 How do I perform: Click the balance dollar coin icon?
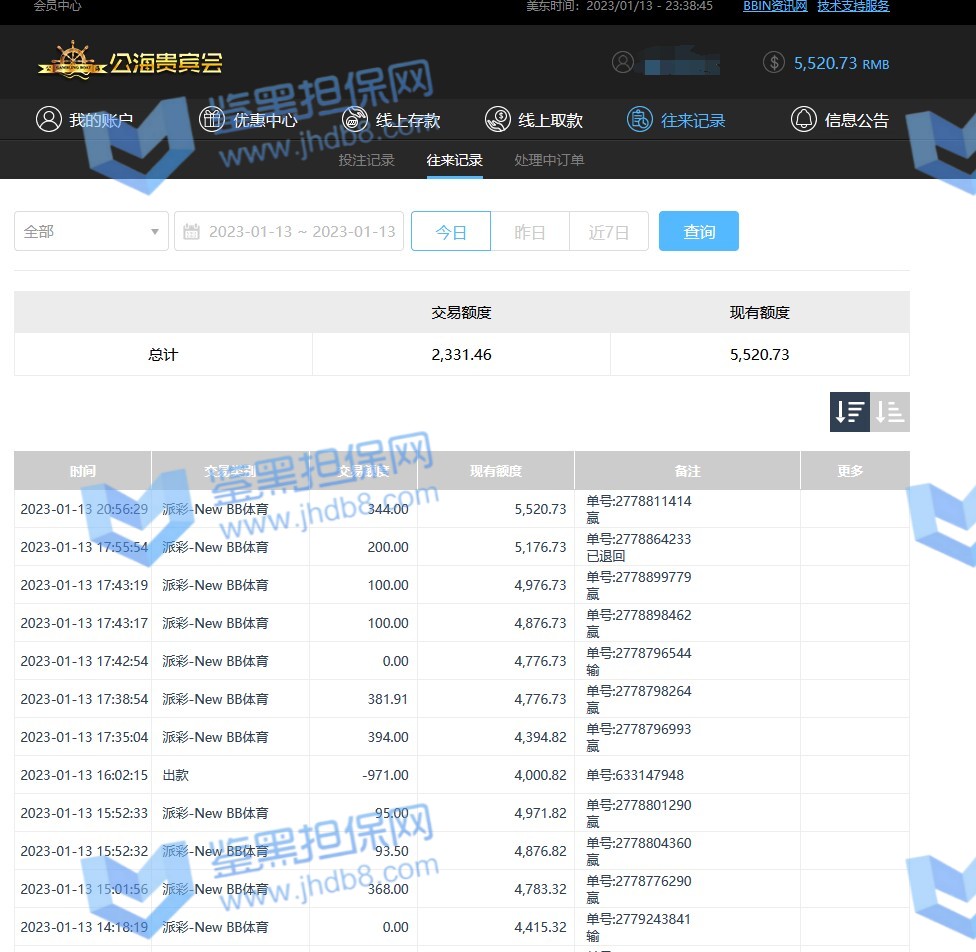(x=773, y=62)
